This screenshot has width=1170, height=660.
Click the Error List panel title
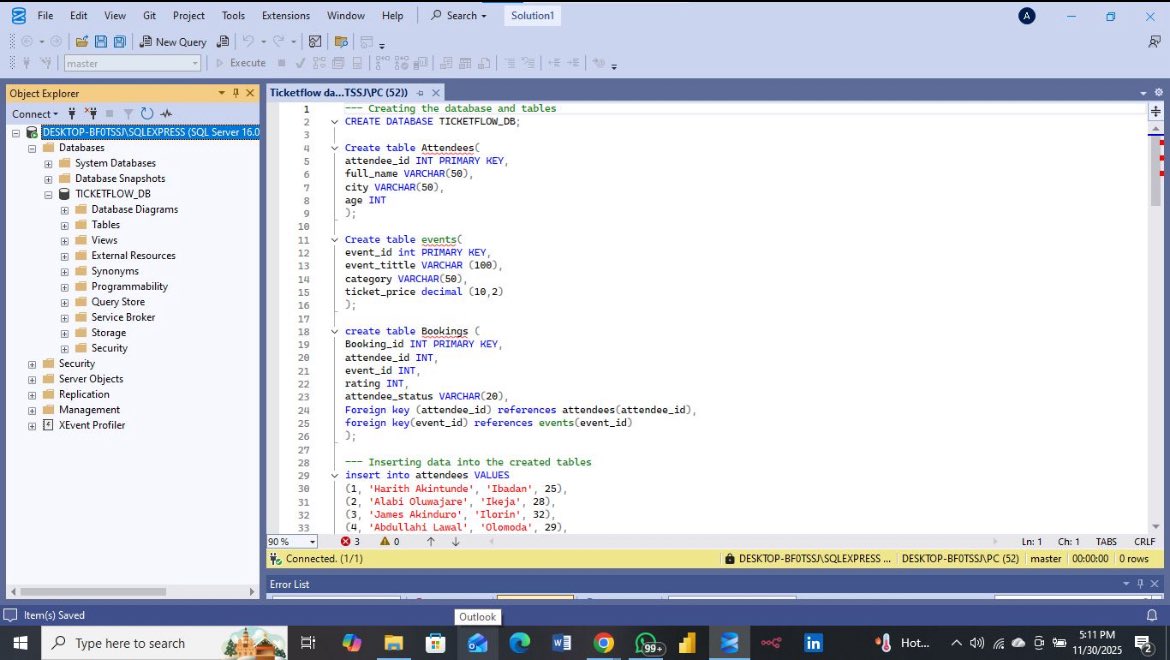[x=290, y=584]
